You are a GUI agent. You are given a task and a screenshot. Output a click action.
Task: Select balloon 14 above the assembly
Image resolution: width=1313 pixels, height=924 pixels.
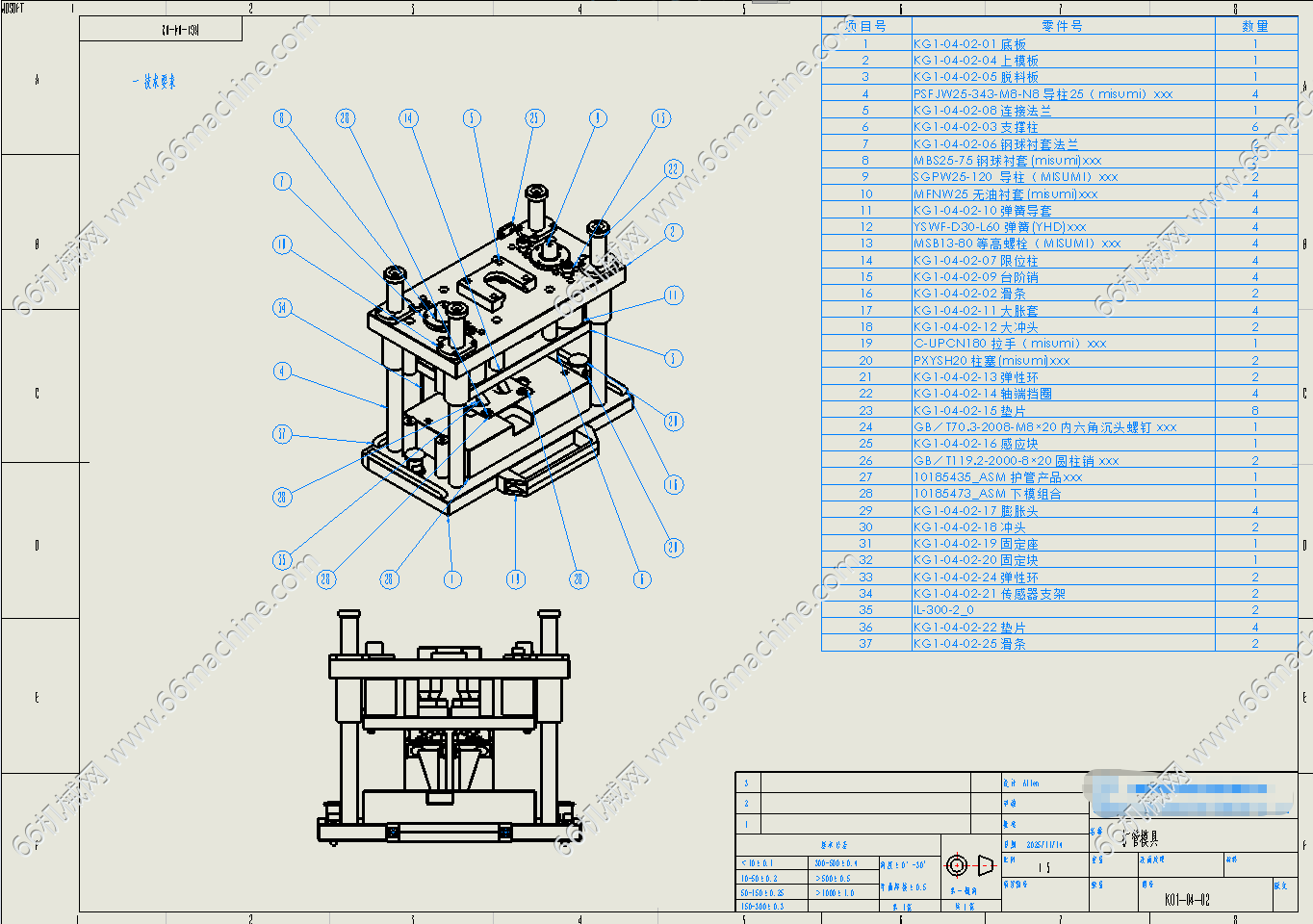(x=408, y=118)
